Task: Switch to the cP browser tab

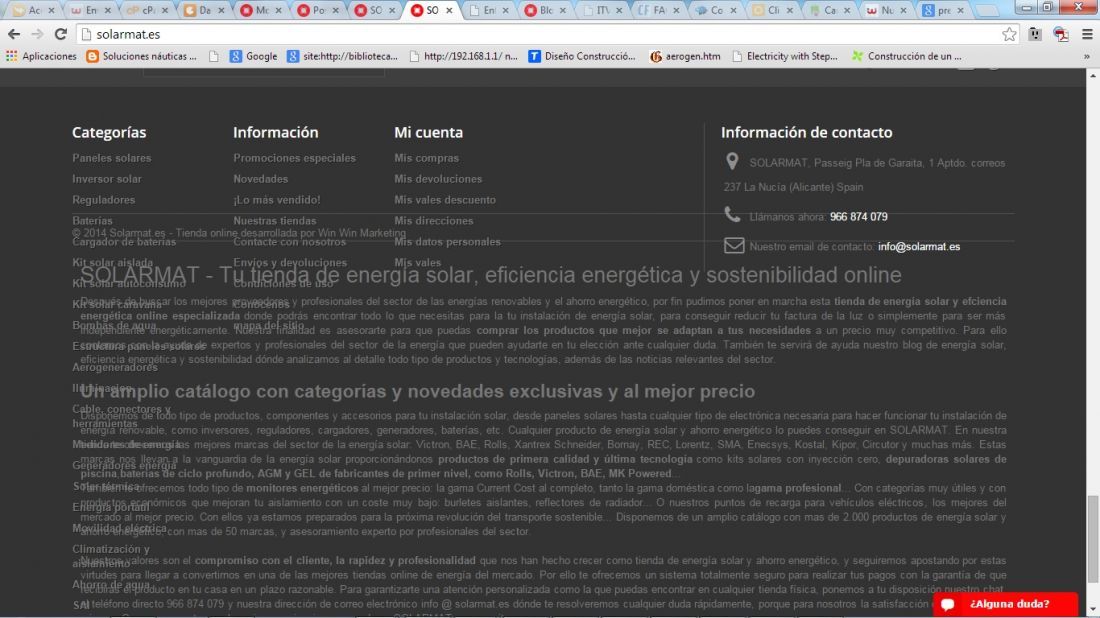Action: [148, 11]
